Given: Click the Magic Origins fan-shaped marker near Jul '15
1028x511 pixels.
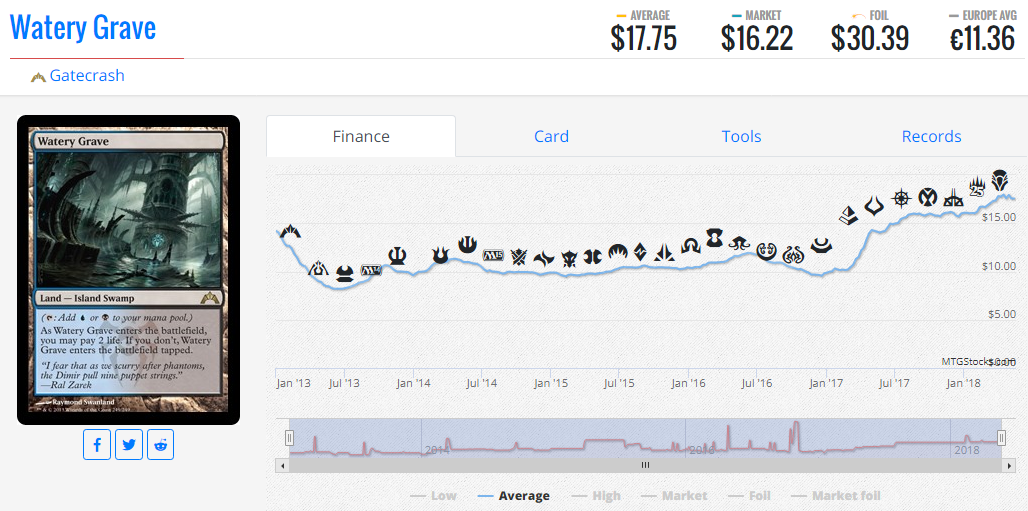Looking at the screenshot, I should [619, 252].
